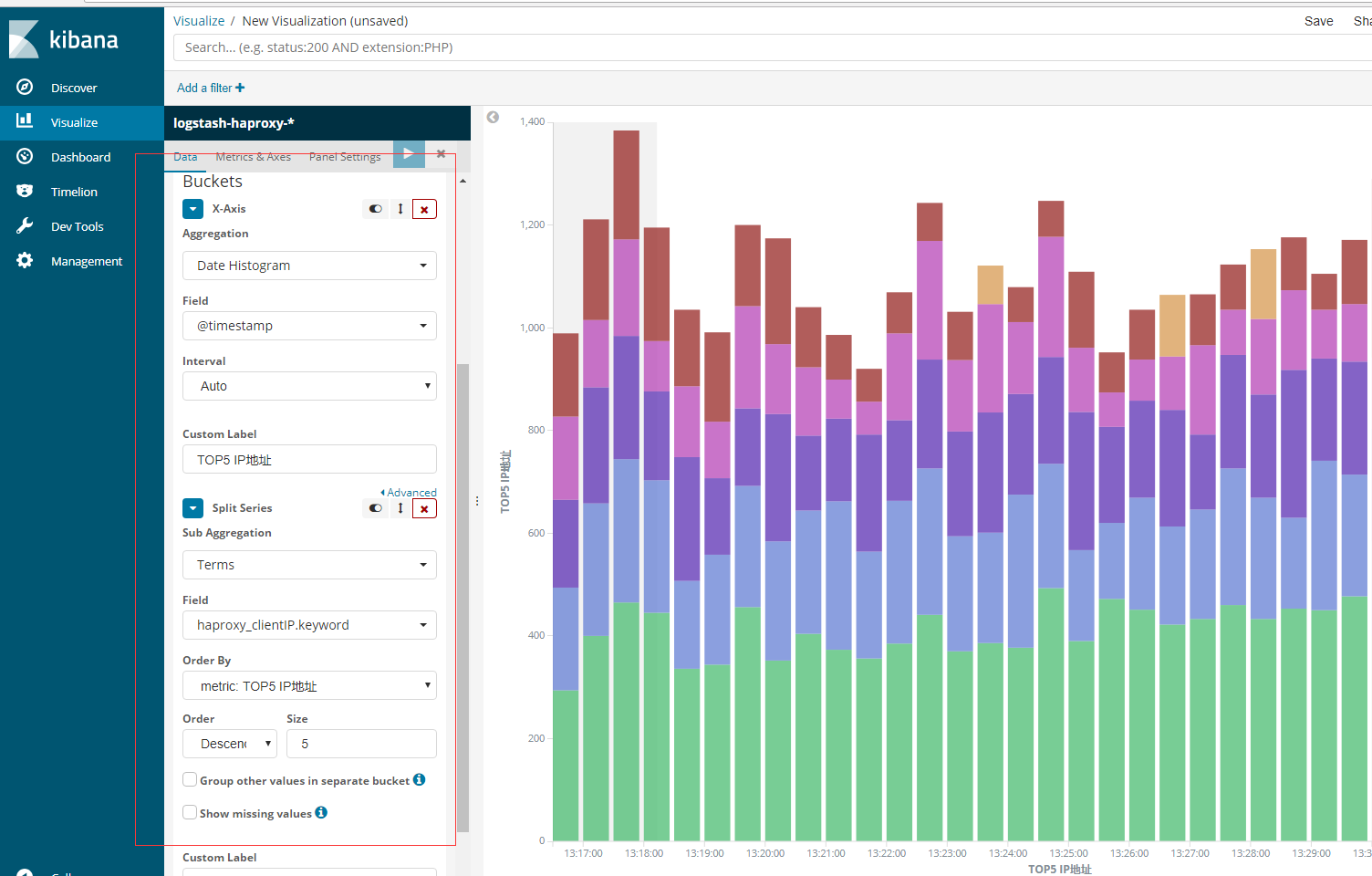Remove the Split Series bucket

click(424, 508)
